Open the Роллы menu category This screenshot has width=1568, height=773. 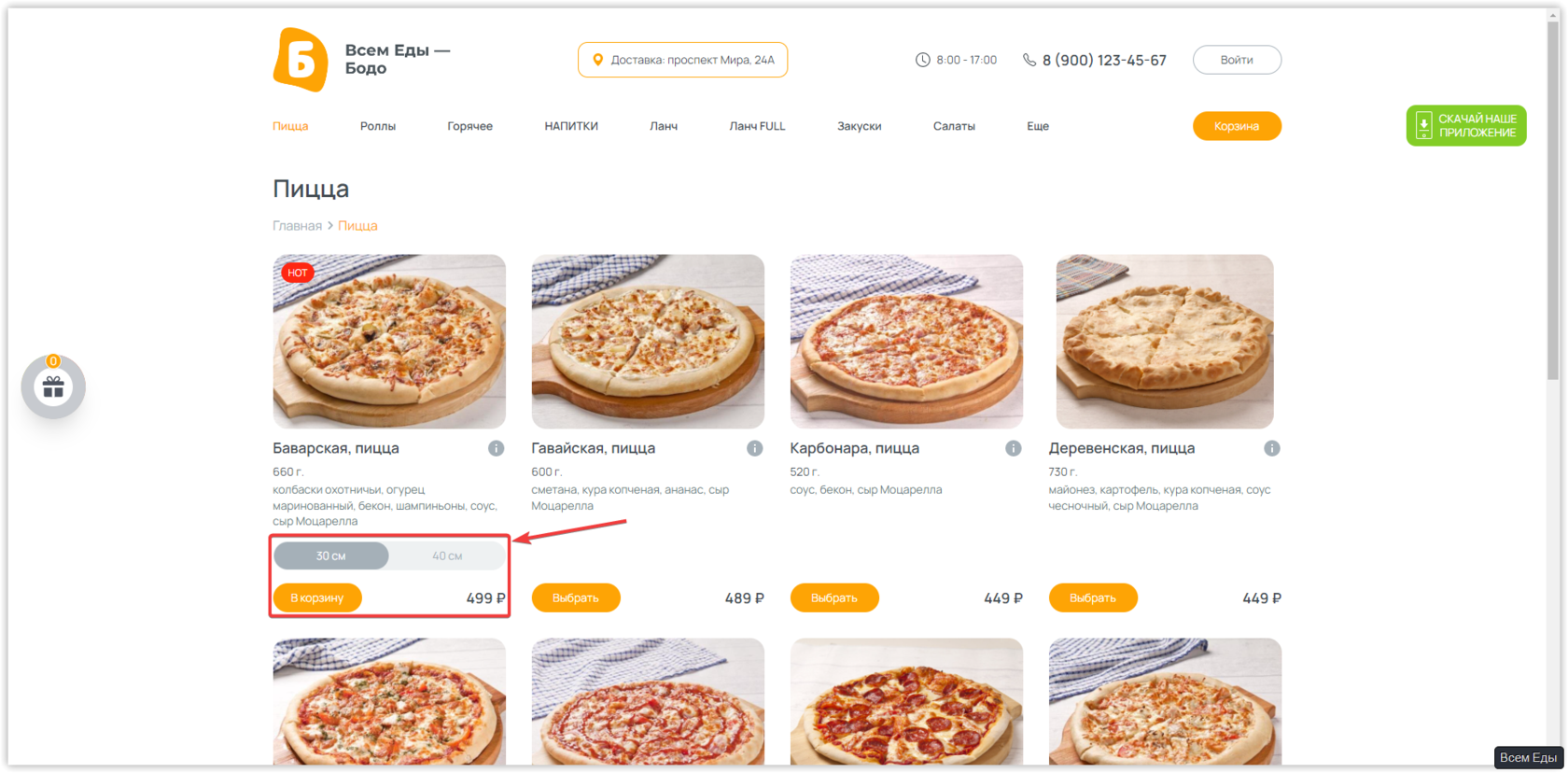(378, 126)
